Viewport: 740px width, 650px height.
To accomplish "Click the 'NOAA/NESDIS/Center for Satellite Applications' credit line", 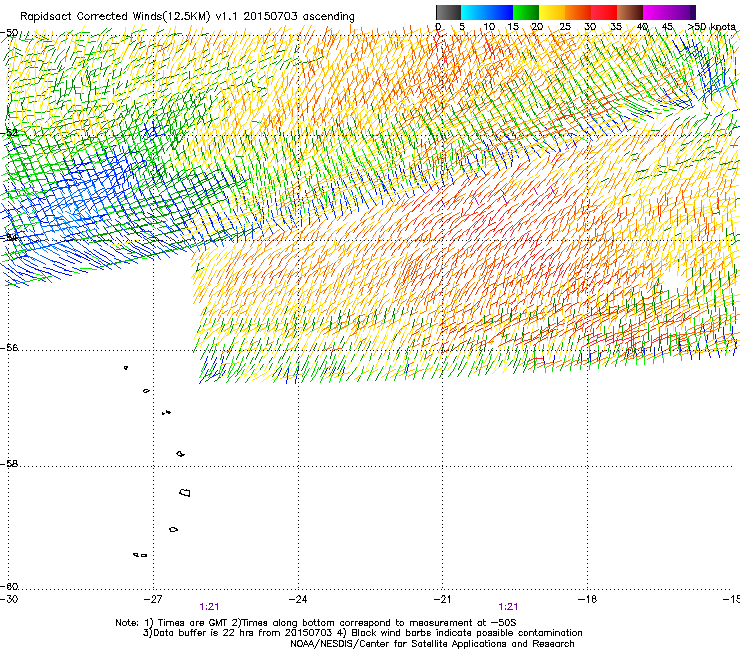I will 432,644.
